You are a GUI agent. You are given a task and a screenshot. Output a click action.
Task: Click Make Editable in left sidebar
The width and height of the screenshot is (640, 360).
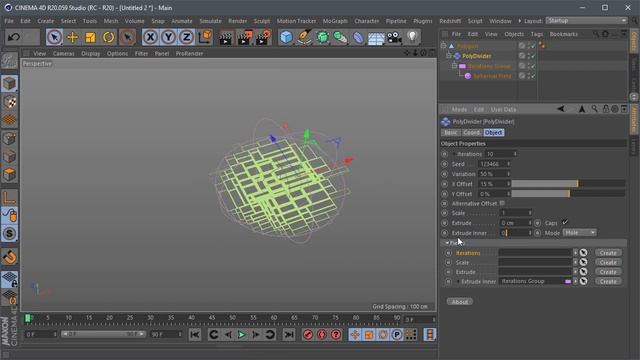coord(9,62)
